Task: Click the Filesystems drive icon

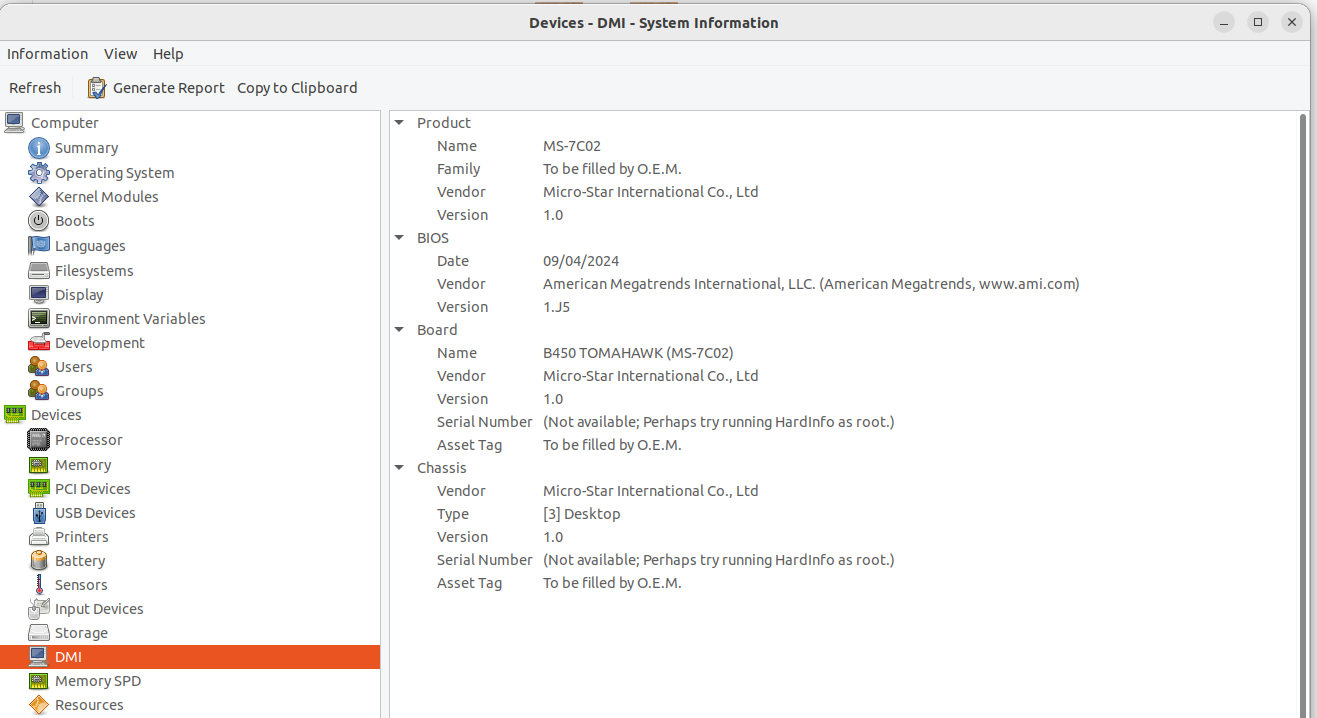Action: tap(39, 271)
